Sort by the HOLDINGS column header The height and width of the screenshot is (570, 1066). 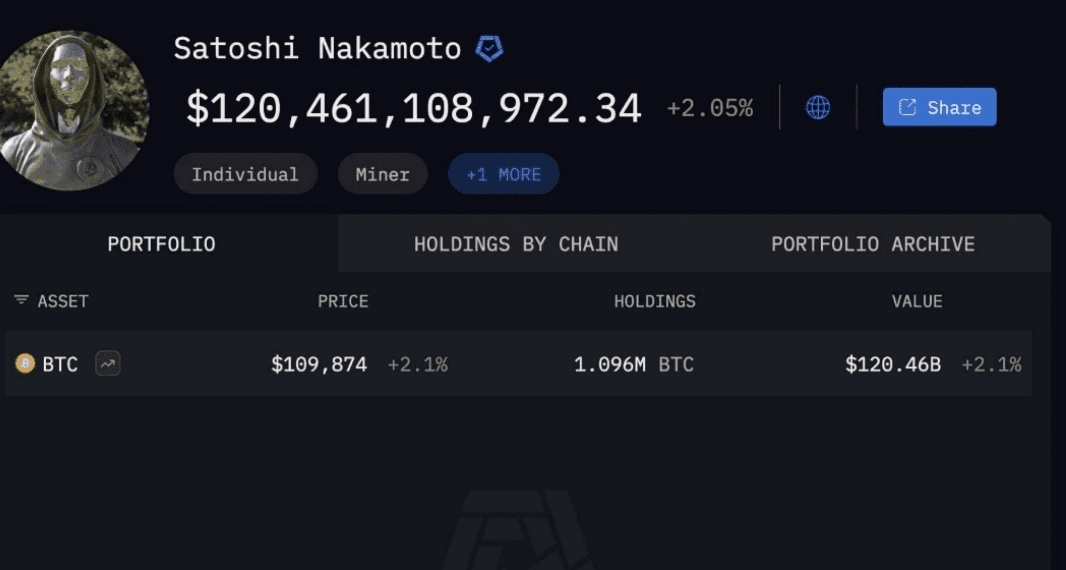(655, 301)
